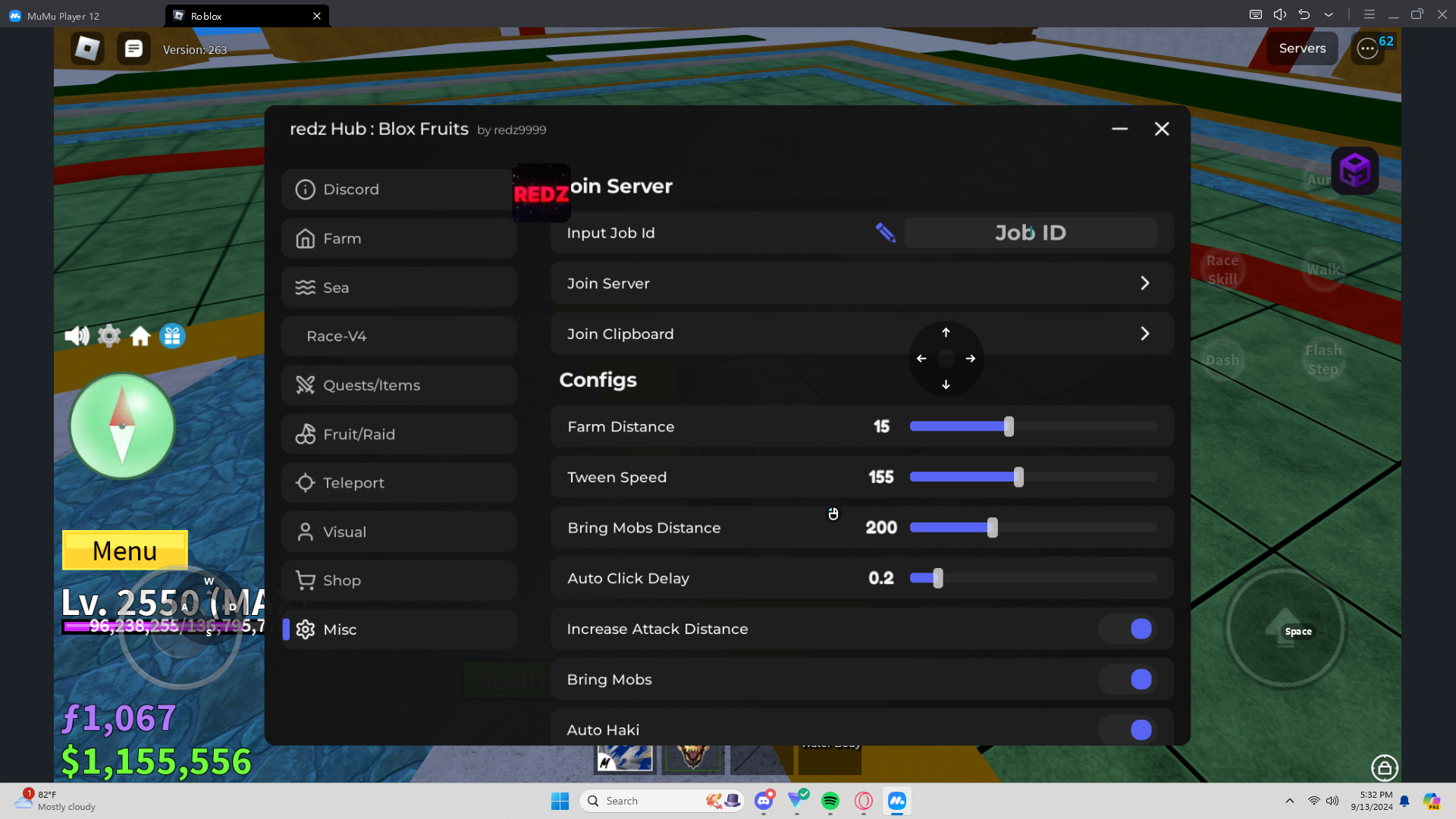
Task: Click the Dash button
Action: (1222, 359)
